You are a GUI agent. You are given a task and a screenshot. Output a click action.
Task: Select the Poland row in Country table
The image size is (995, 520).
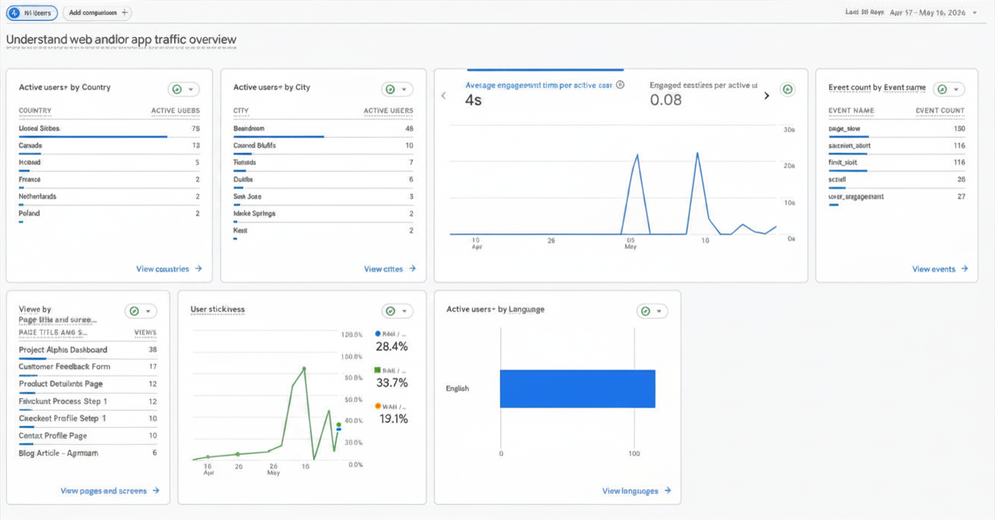point(109,214)
